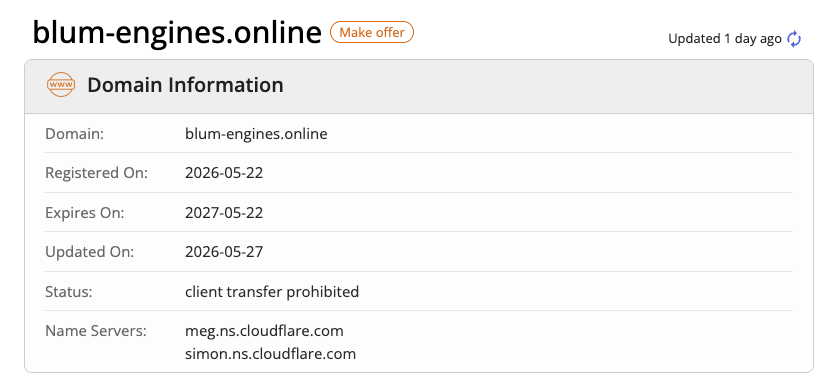Click expiry date 2027-05-22
825x384 pixels.
click(x=224, y=213)
